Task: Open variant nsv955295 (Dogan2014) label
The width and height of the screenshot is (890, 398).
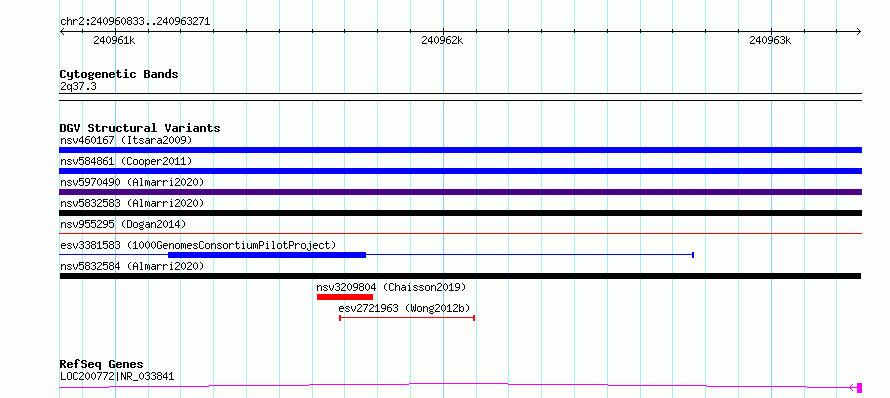Action: click(x=123, y=224)
